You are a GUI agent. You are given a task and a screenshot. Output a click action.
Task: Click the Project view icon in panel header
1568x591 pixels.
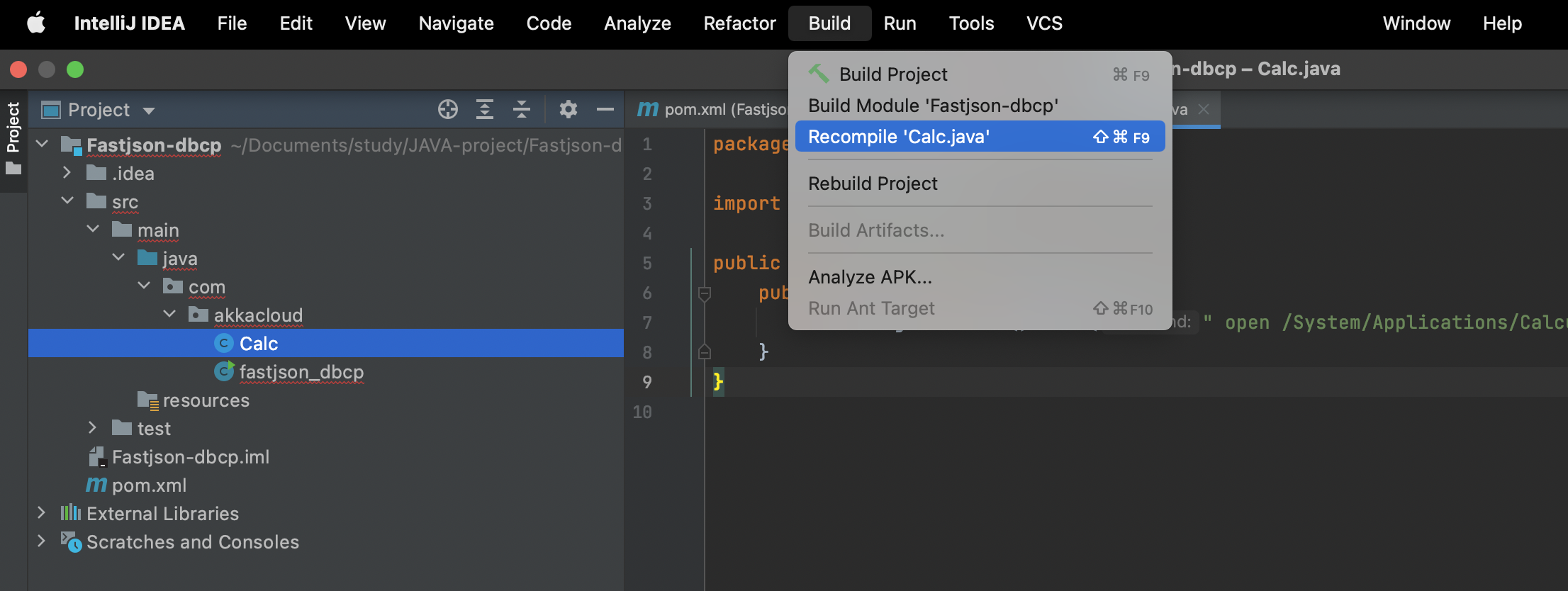pos(51,110)
